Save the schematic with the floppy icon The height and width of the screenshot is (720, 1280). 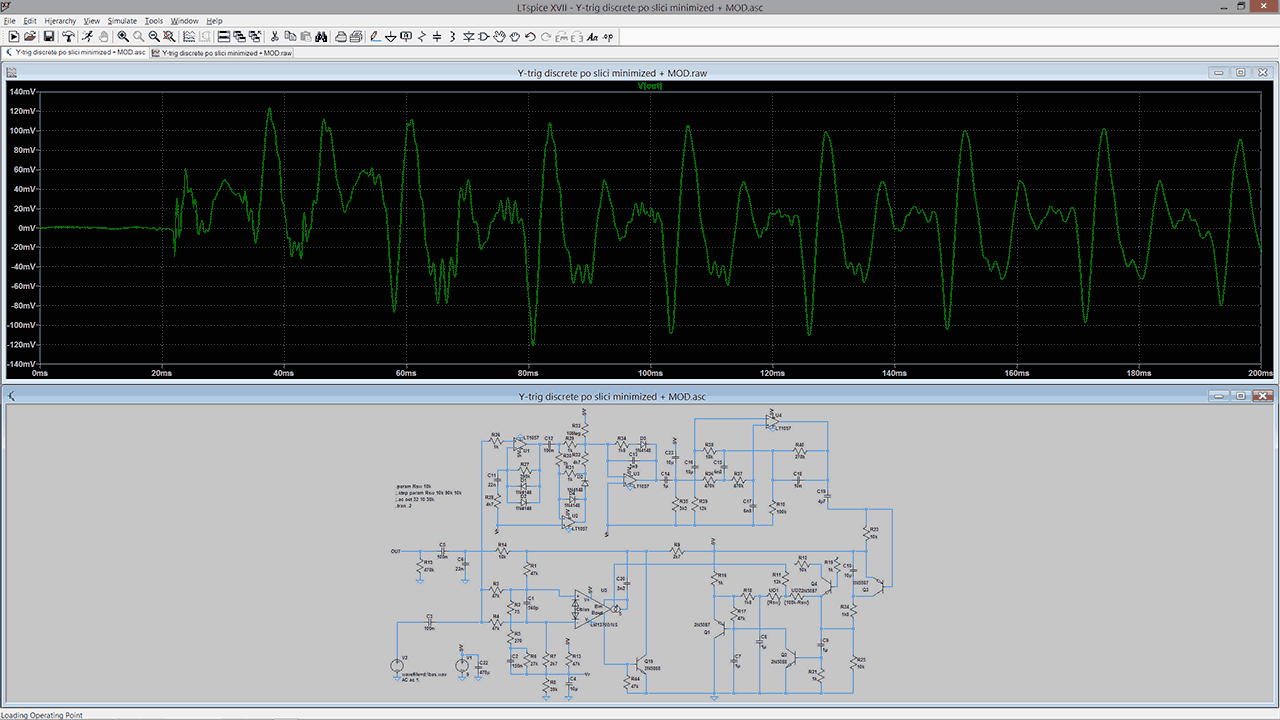[49, 37]
